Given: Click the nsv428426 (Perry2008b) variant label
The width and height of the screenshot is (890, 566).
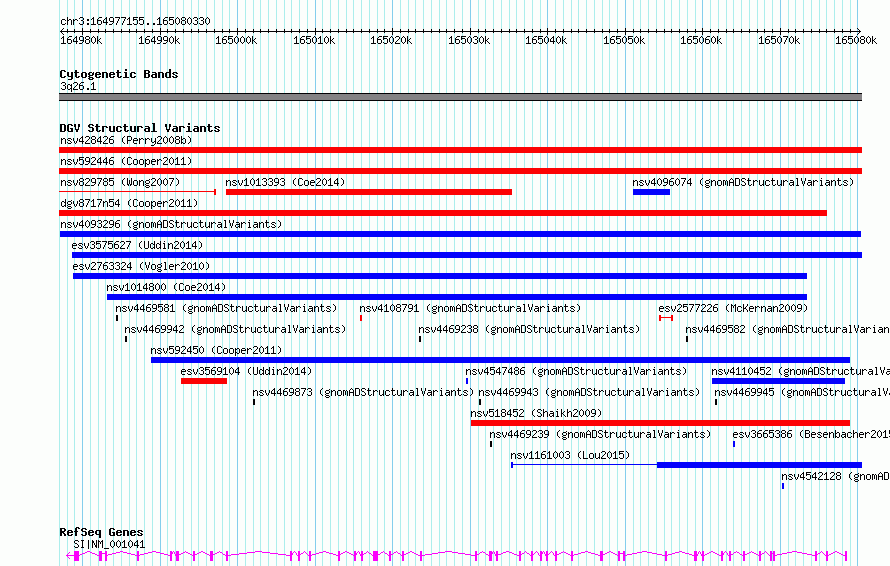Looking at the screenshot, I should coord(126,140).
